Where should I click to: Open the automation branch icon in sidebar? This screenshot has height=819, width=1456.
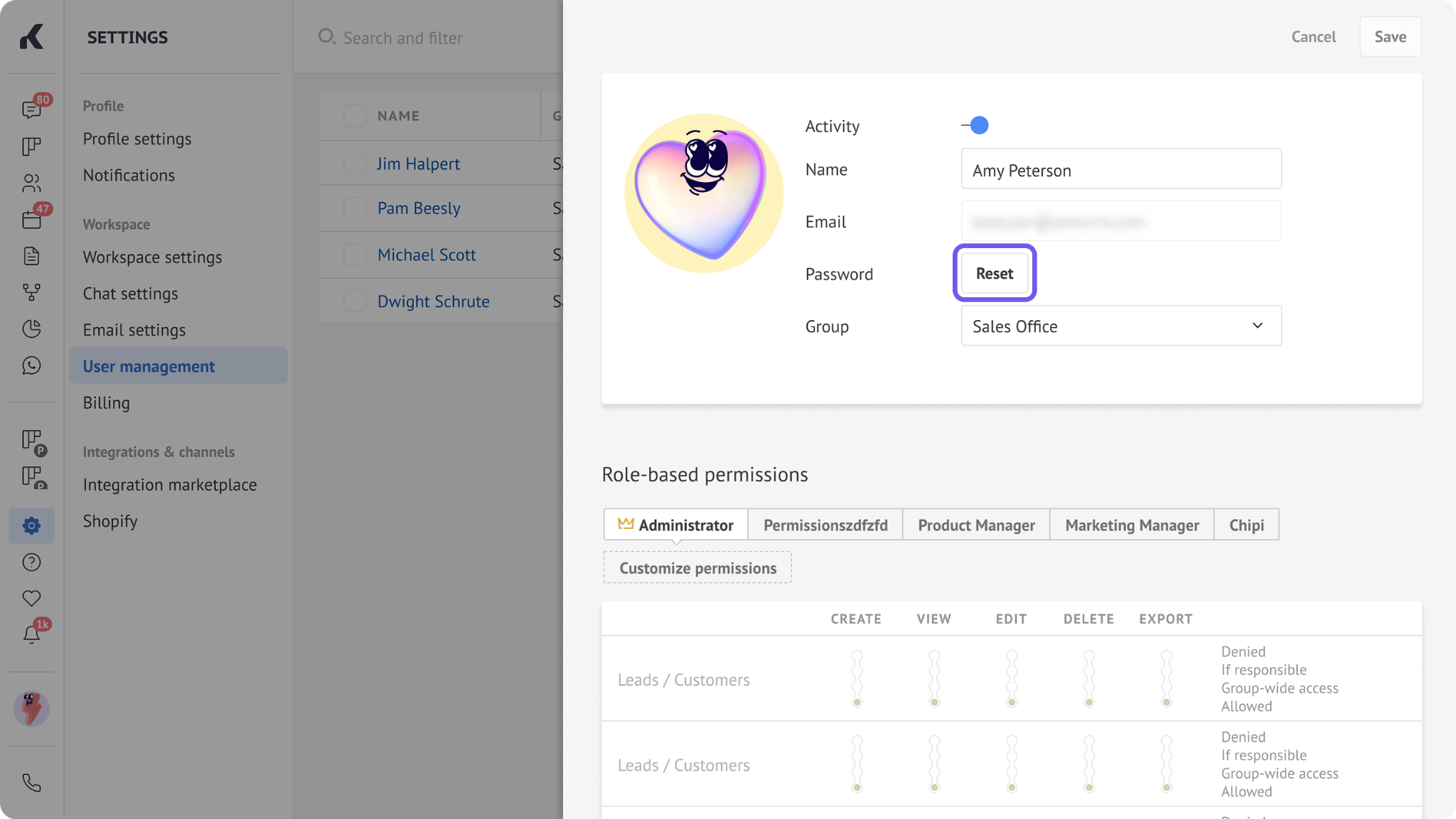[32, 292]
